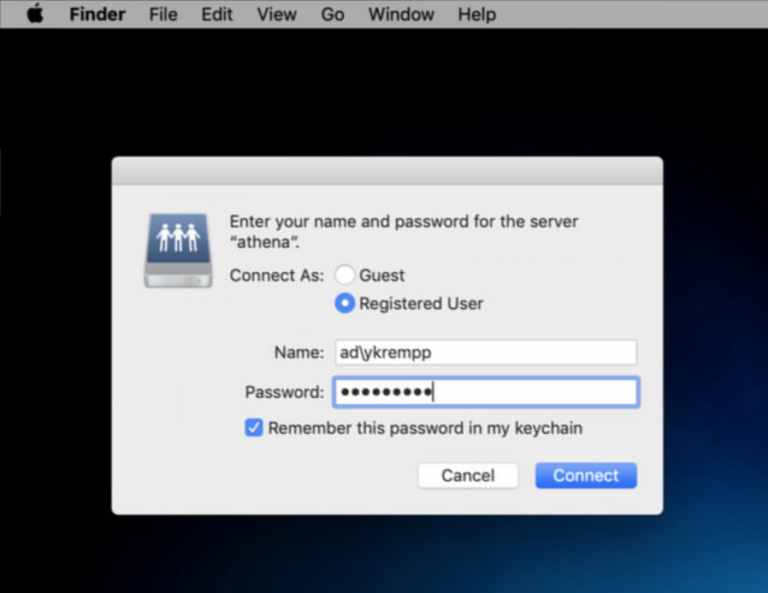Open the File menu

pos(163,14)
